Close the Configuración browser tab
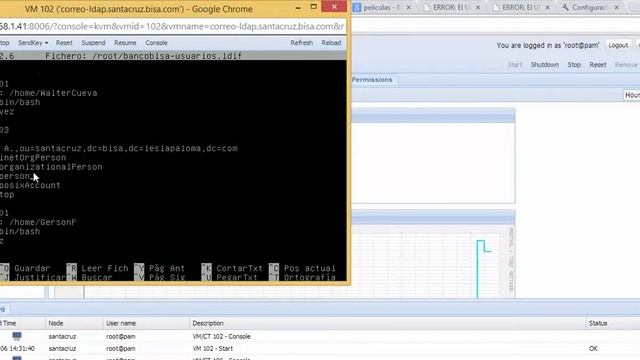Image resolution: width=640 pixels, height=360 pixels. (617, 7)
